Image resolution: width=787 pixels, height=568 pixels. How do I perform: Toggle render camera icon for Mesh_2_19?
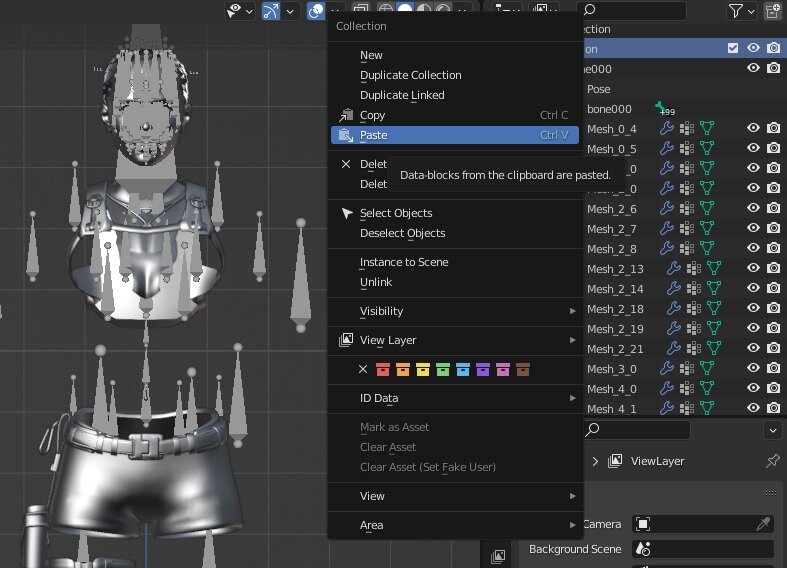[773, 328]
